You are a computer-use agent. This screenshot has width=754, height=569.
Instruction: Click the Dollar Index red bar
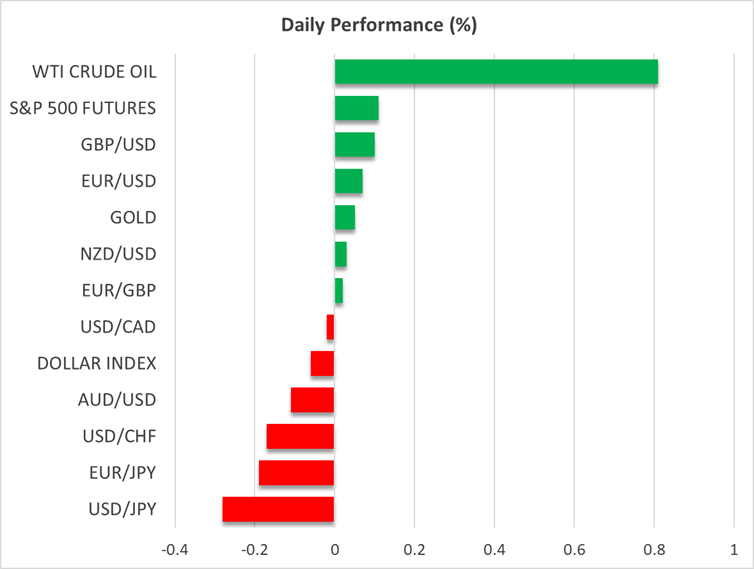(x=322, y=364)
